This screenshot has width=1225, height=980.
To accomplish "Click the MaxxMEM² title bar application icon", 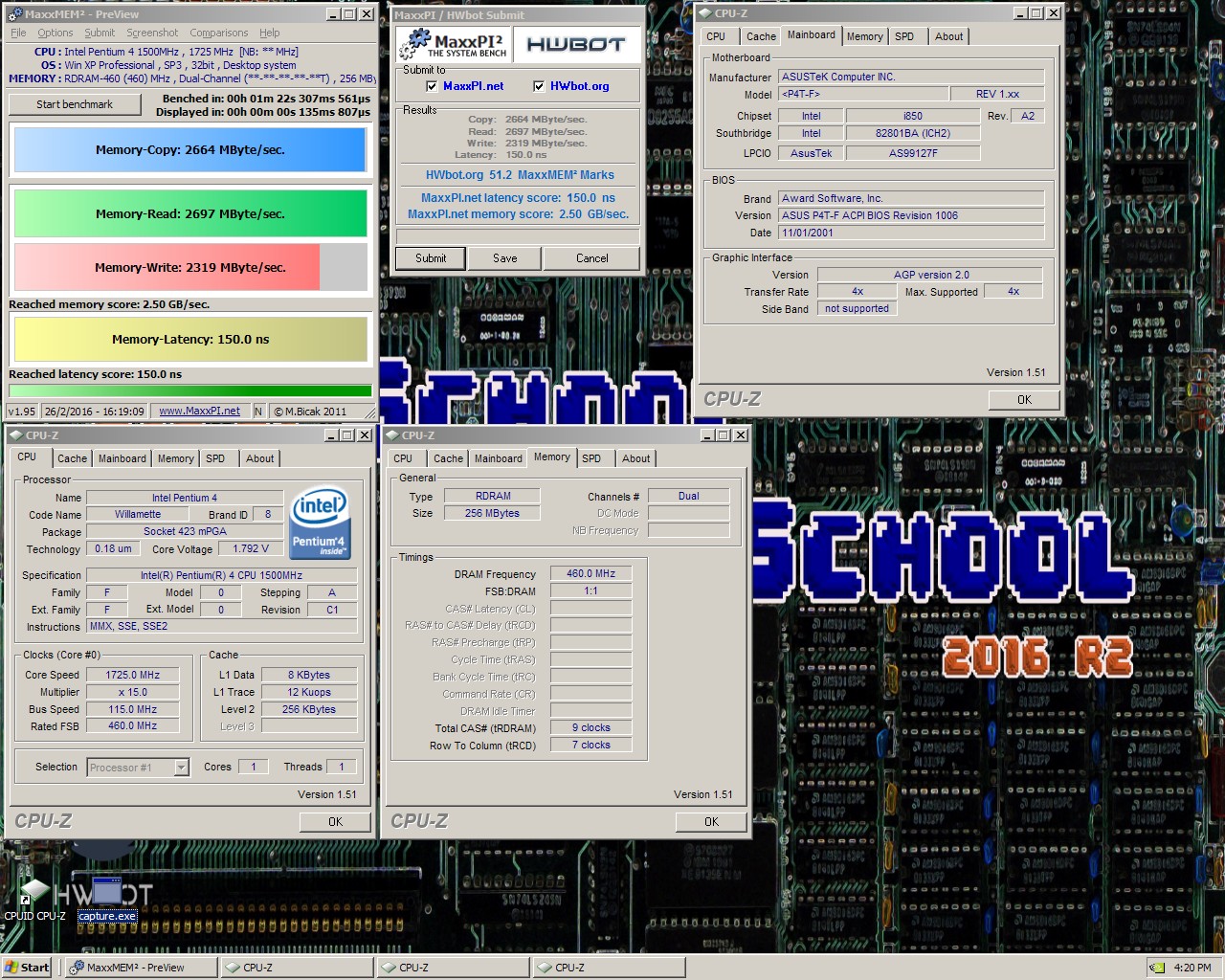I will pyautogui.click(x=15, y=14).
